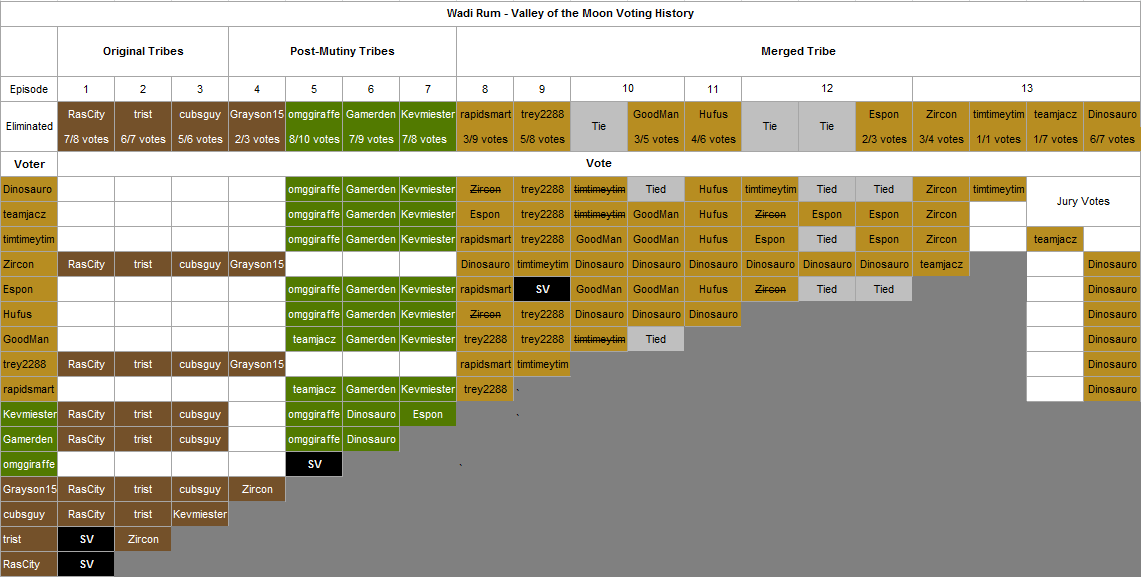Click the rapidsmart 3/9 votes eliminated cell
The height and width of the screenshot is (577, 1141).
485,126
